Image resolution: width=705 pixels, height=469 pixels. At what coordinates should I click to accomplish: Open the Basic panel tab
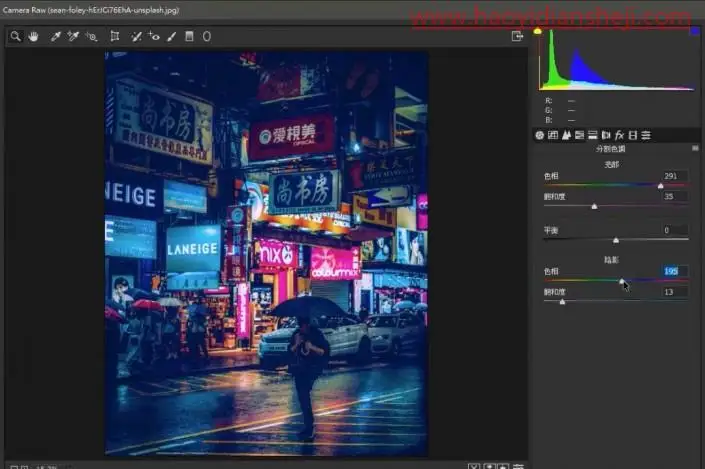(540, 135)
